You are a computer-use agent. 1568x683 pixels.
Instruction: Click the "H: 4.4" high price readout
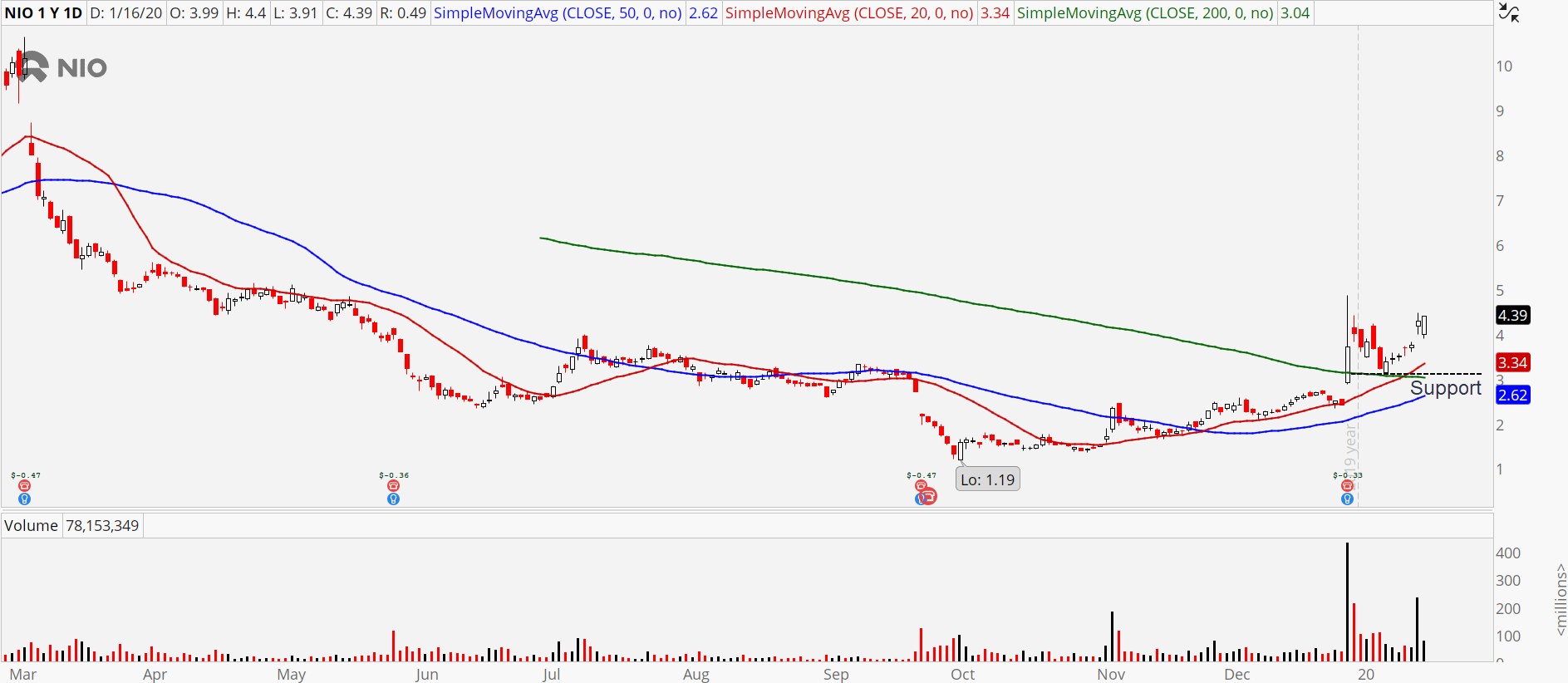pyautogui.click(x=247, y=13)
